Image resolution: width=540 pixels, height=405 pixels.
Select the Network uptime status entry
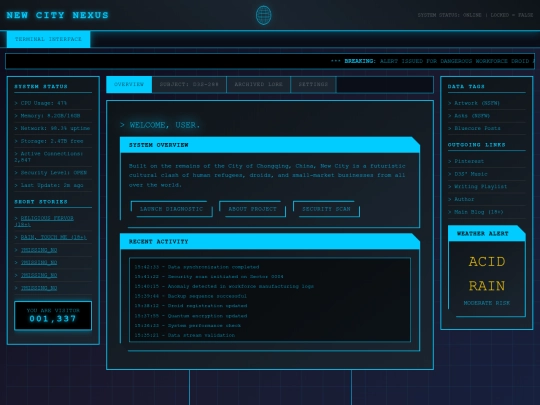53,128
